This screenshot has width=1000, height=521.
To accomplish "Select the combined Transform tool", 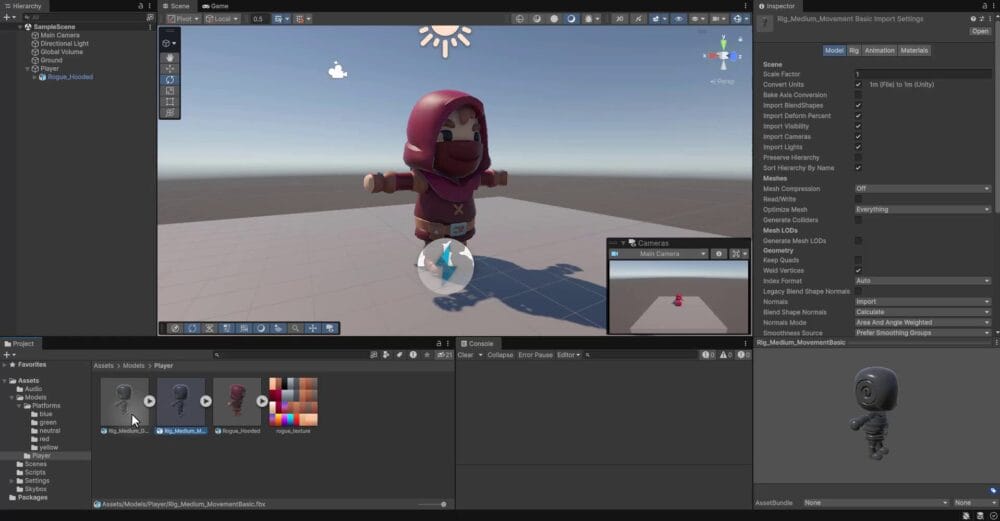I will (170, 112).
